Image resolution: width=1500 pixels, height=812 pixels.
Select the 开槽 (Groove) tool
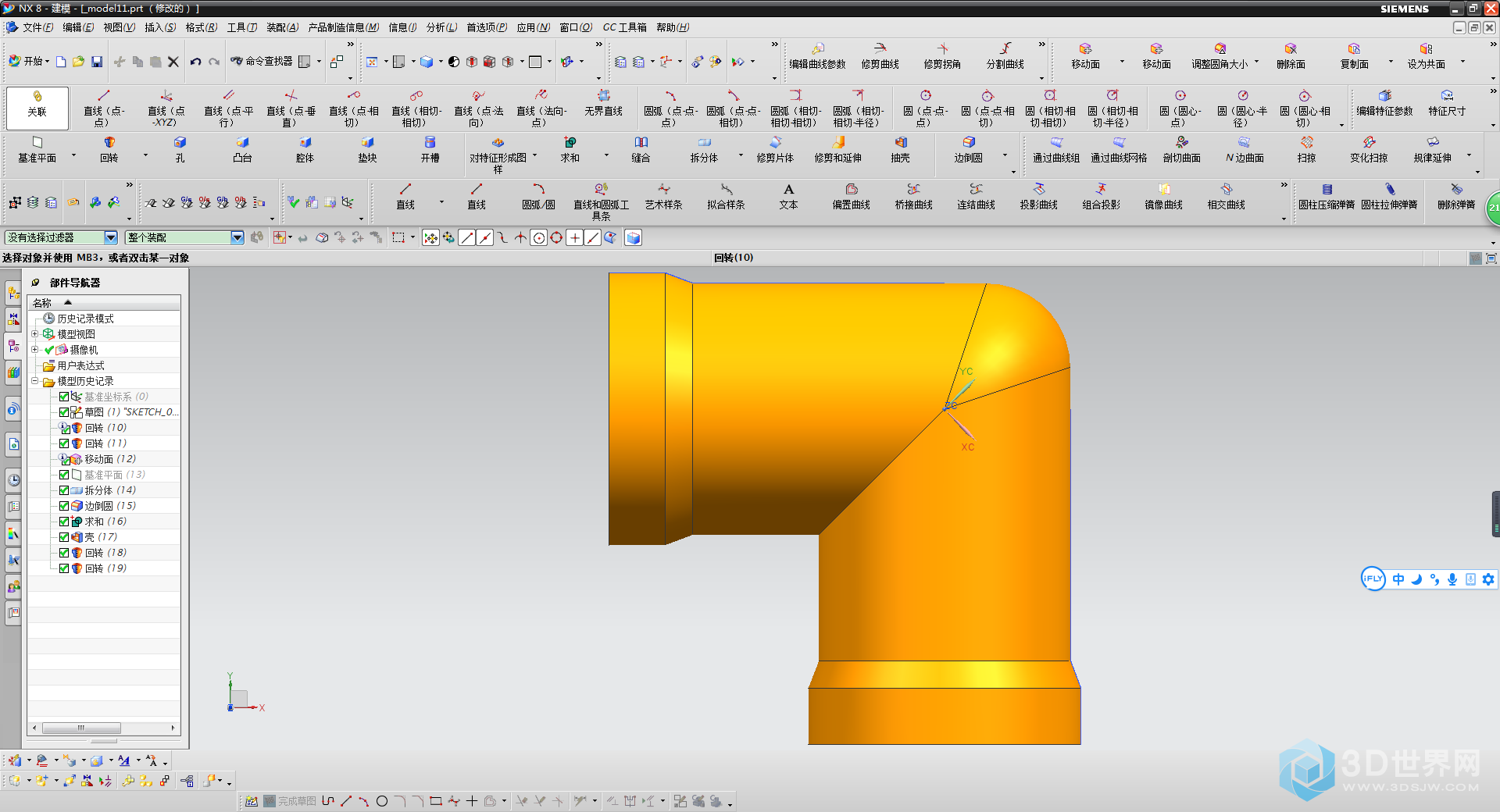430,148
